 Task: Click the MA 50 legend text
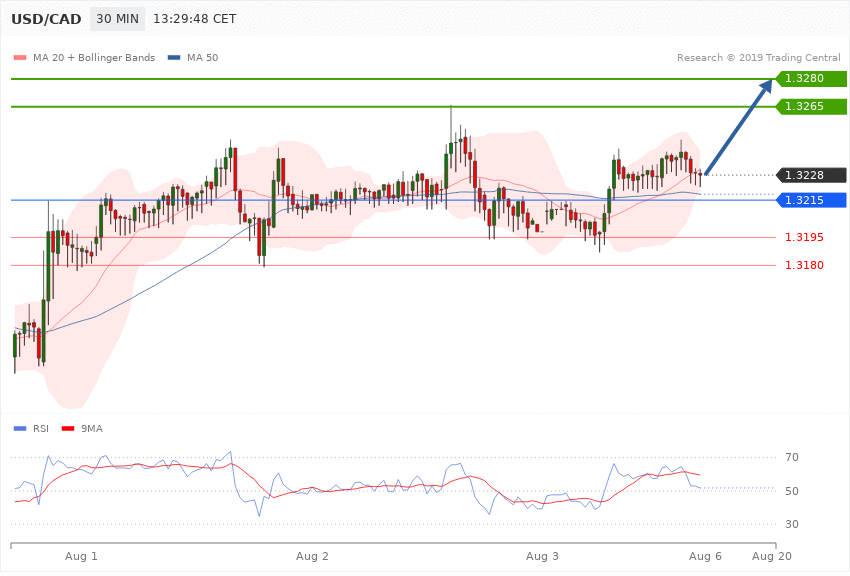click(202, 57)
